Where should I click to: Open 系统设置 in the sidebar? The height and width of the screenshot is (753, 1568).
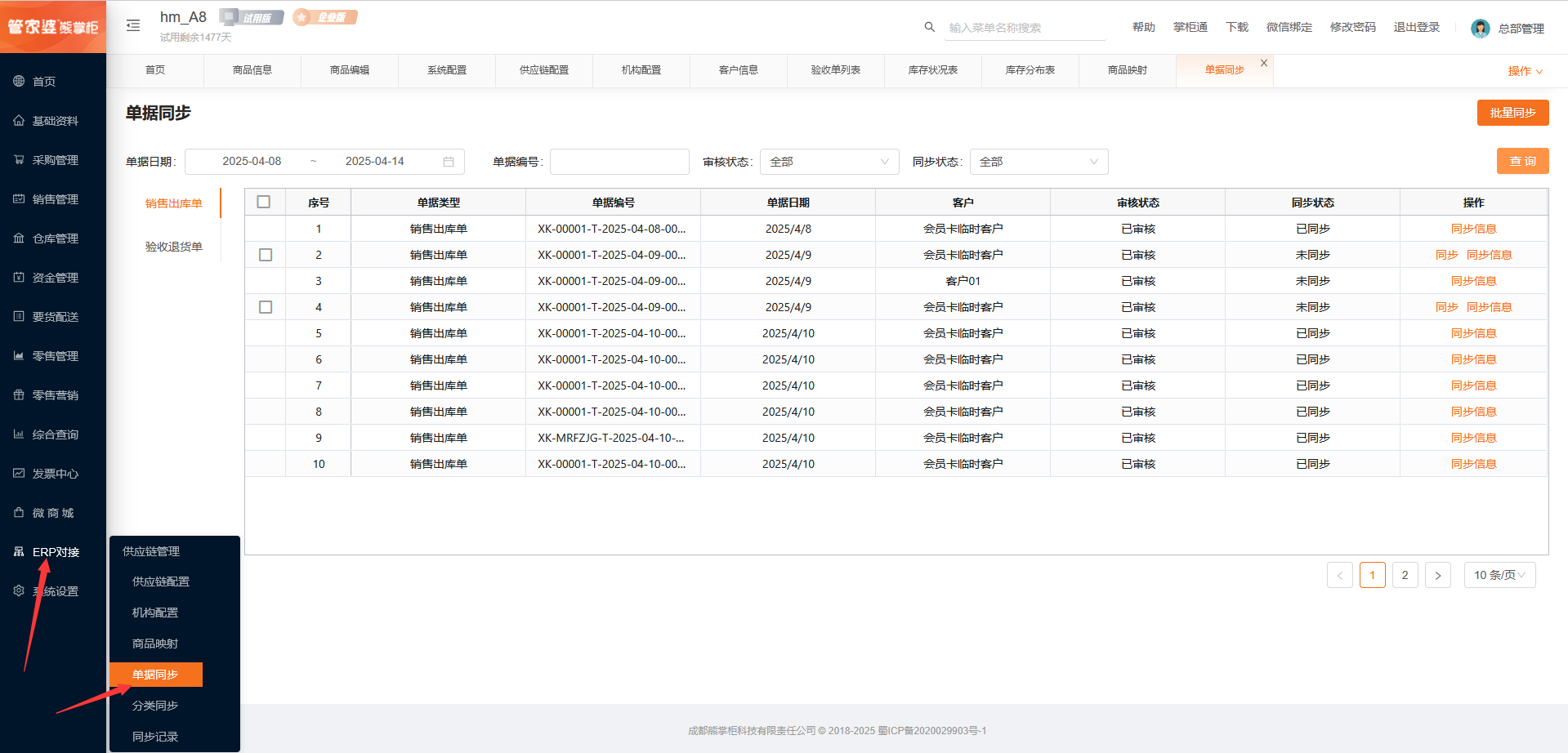coord(55,591)
